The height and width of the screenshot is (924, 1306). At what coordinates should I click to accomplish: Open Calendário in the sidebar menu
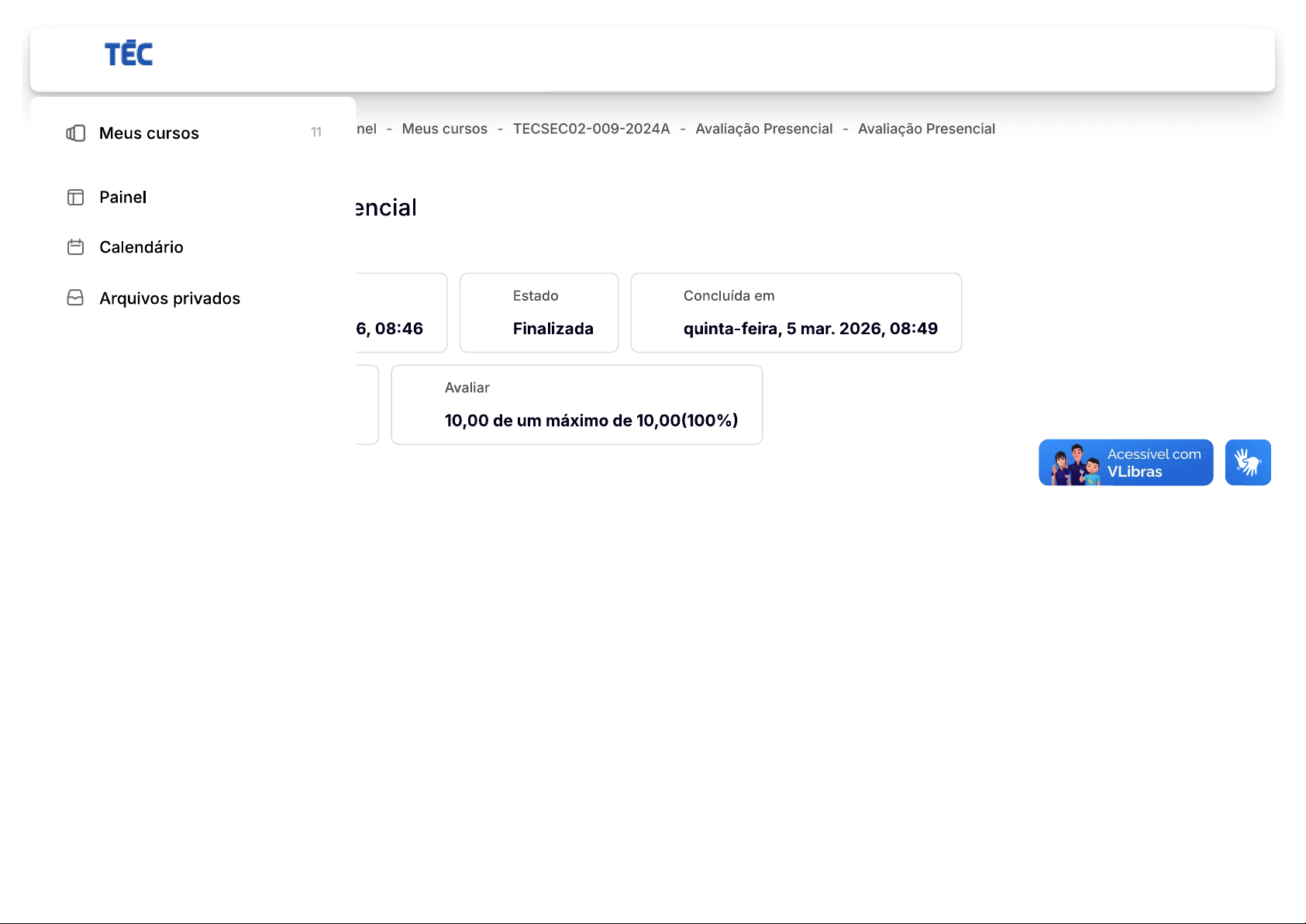tap(141, 247)
